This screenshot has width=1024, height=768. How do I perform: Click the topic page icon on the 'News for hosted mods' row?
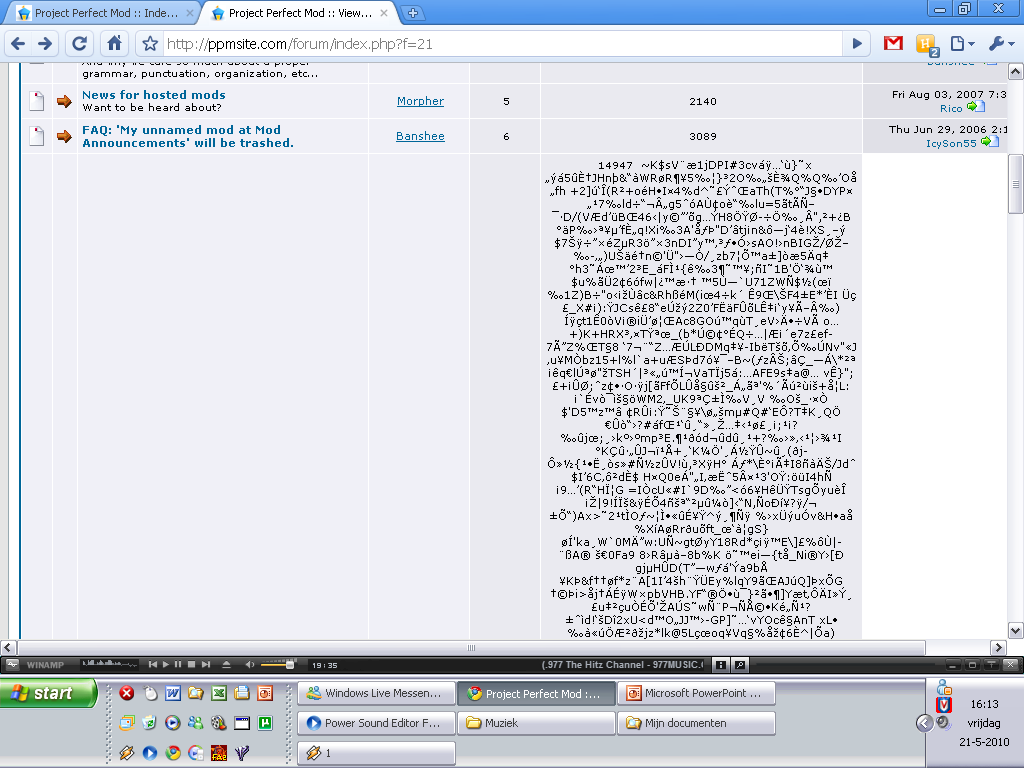coord(37,101)
